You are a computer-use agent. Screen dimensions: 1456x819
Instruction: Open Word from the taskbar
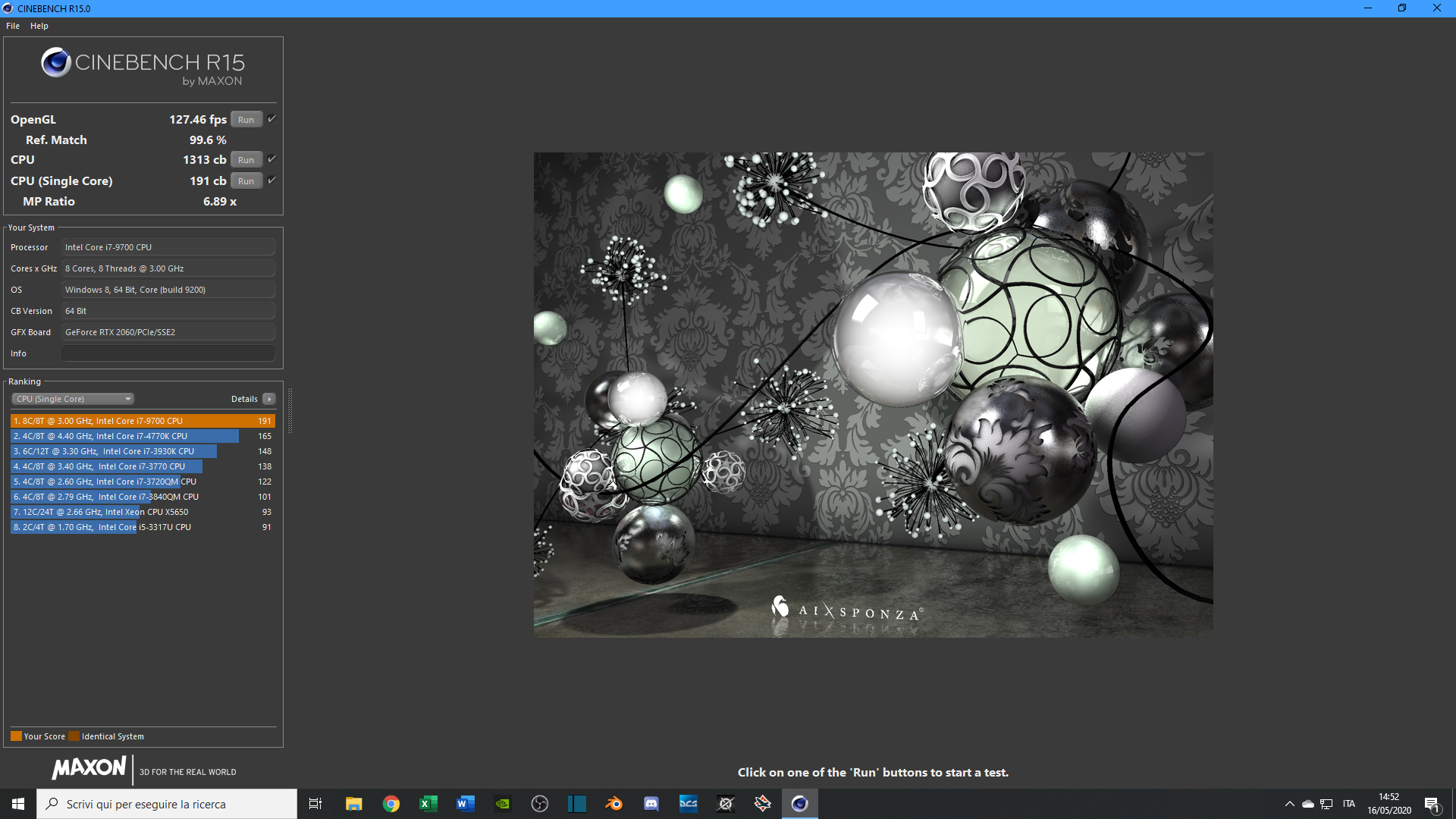[x=466, y=804]
